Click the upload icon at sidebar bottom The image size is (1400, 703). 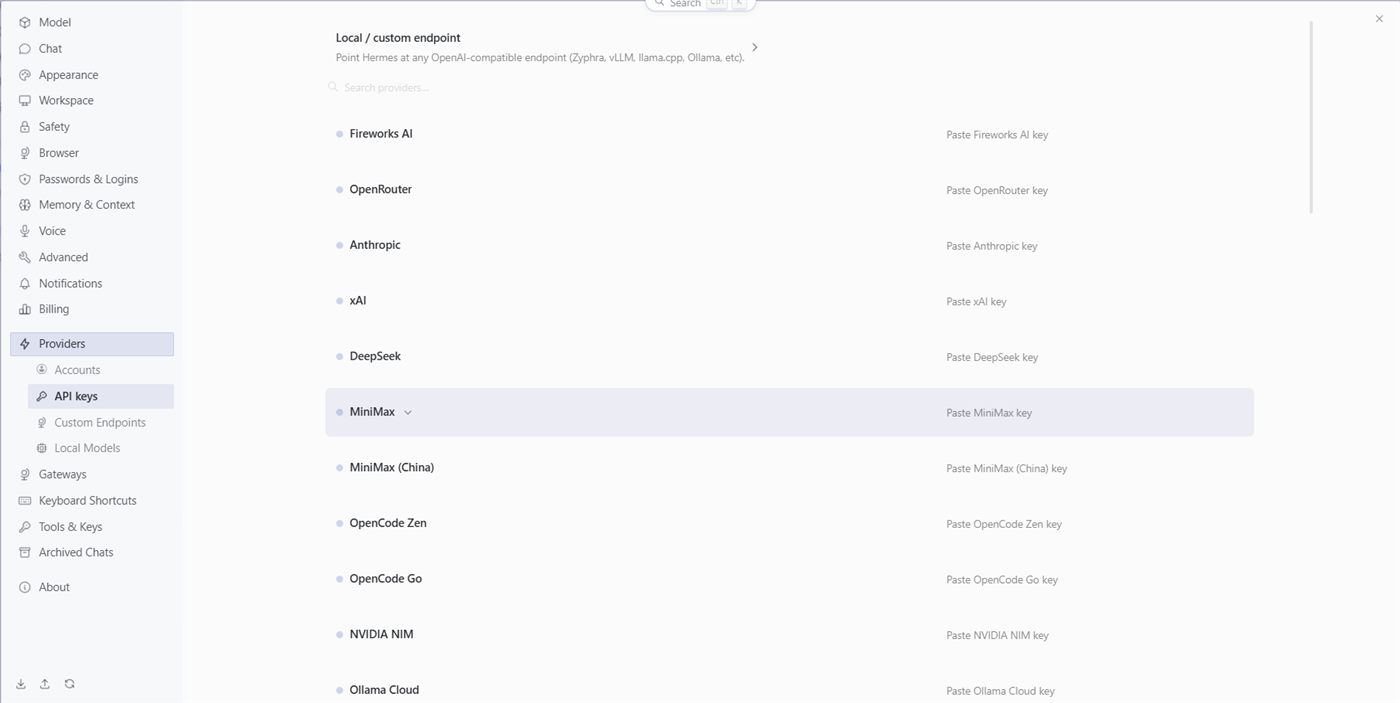45,684
